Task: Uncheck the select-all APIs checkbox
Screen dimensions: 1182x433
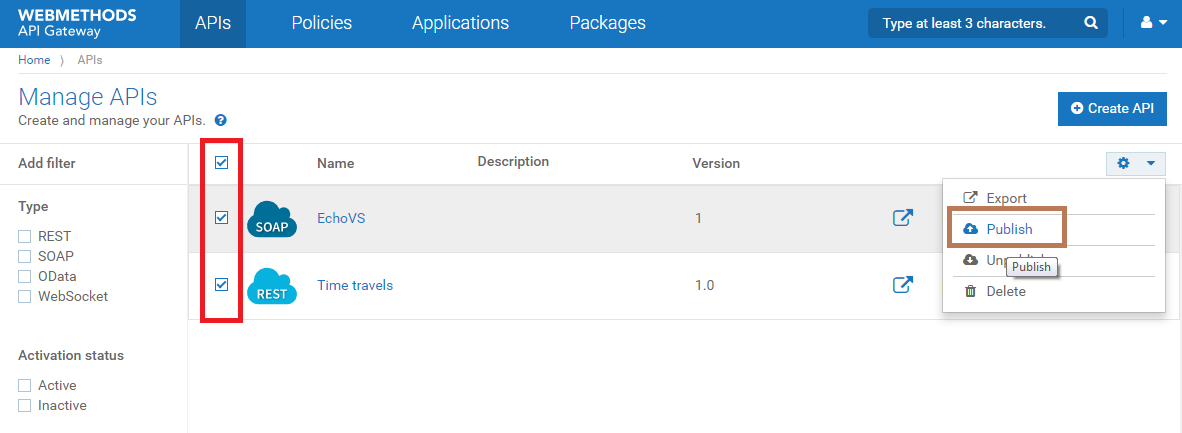Action: click(x=222, y=163)
